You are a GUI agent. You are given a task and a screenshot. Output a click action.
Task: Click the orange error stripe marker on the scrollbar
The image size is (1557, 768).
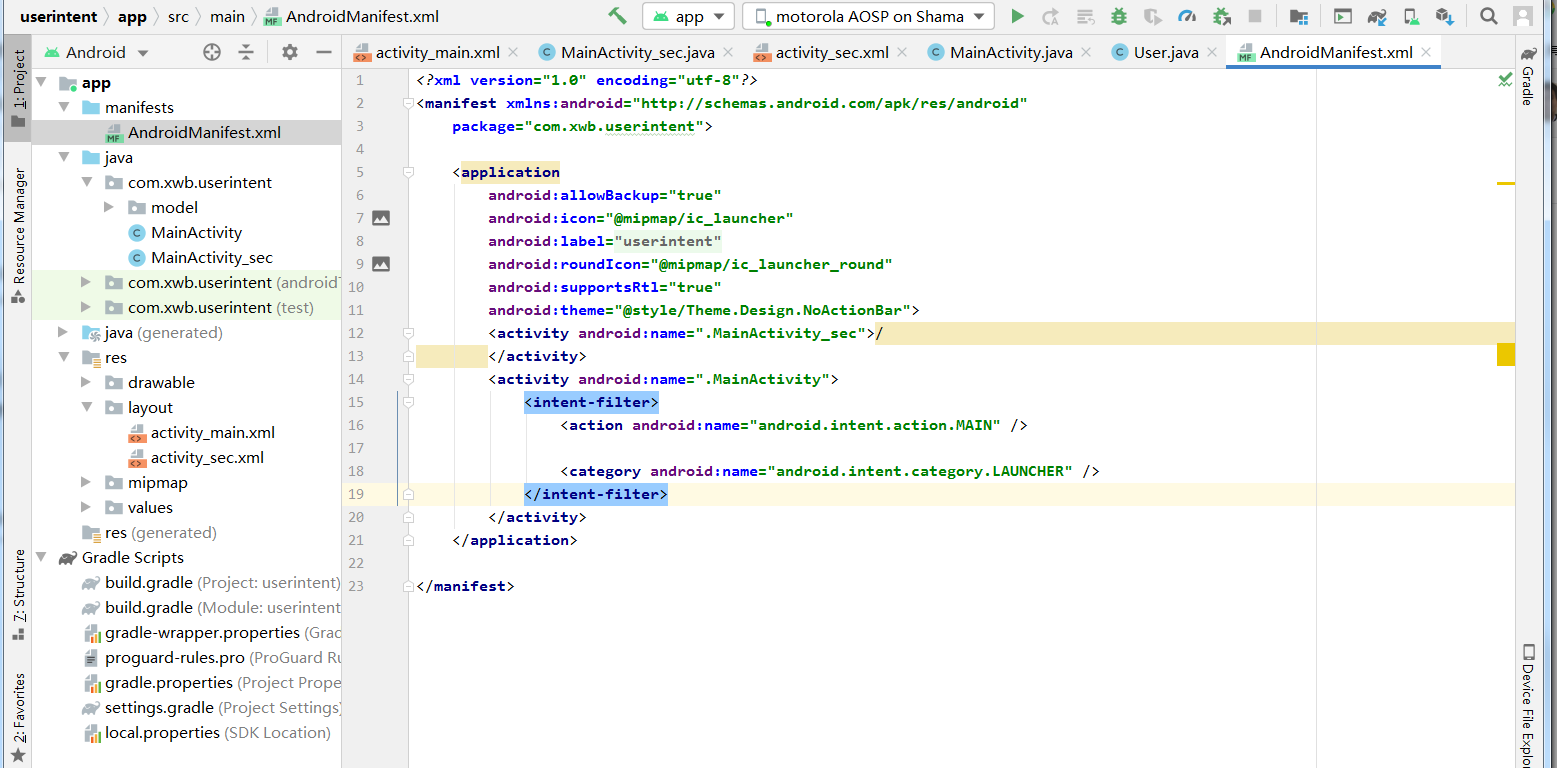click(x=1507, y=354)
